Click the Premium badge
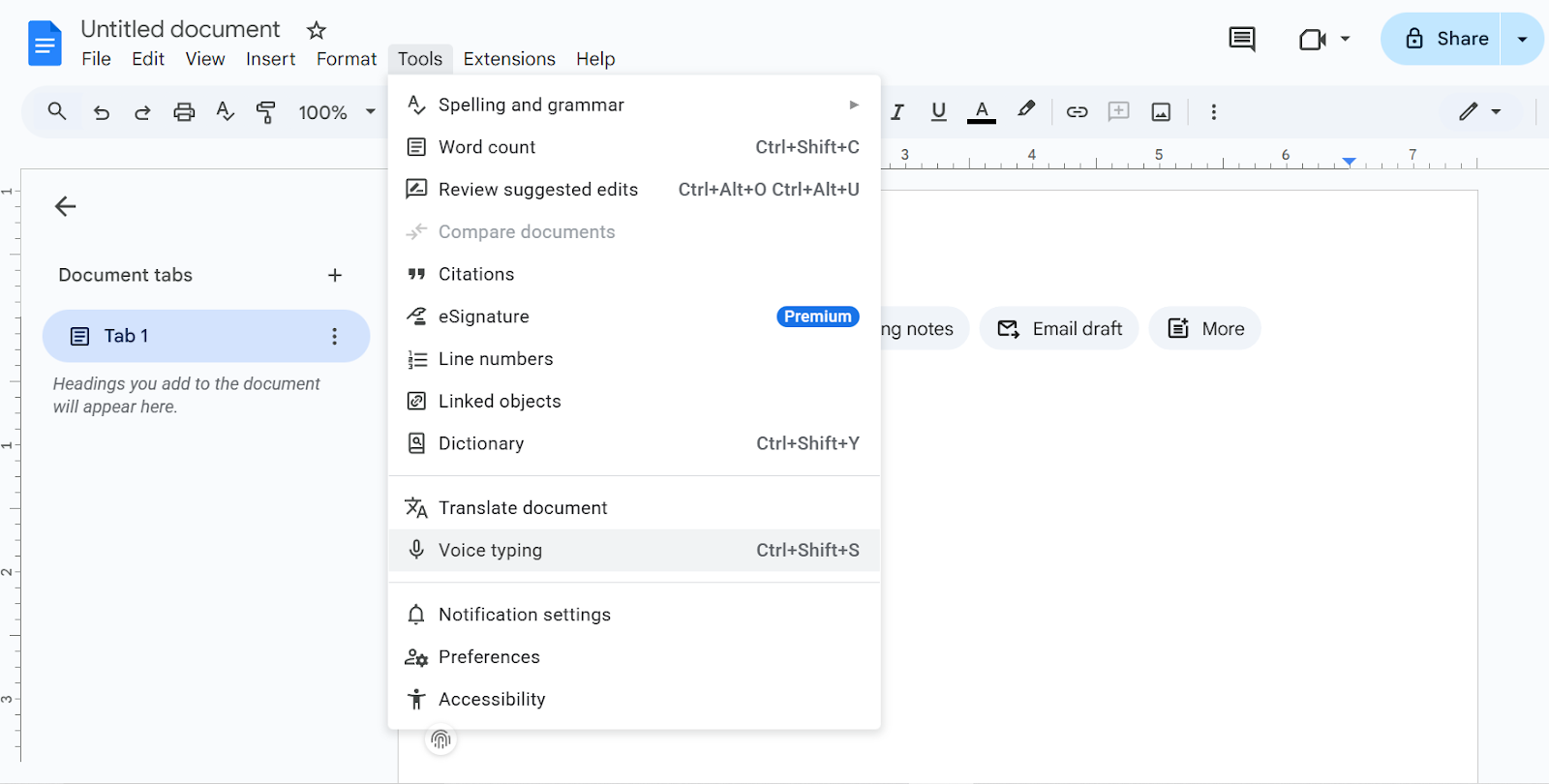 click(x=818, y=317)
